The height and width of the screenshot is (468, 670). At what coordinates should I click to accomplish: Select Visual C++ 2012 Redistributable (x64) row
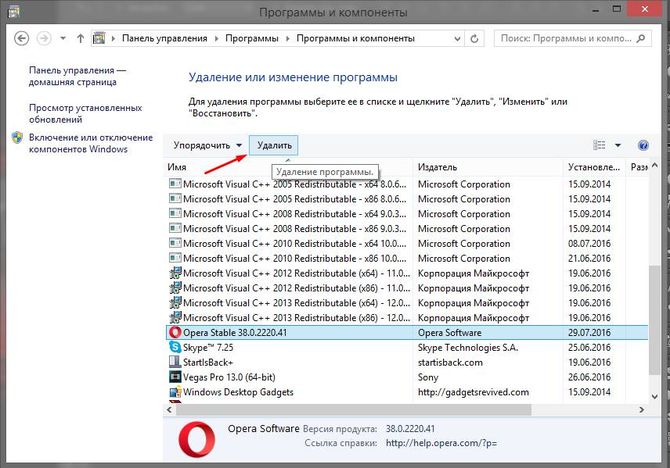(407, 273)
